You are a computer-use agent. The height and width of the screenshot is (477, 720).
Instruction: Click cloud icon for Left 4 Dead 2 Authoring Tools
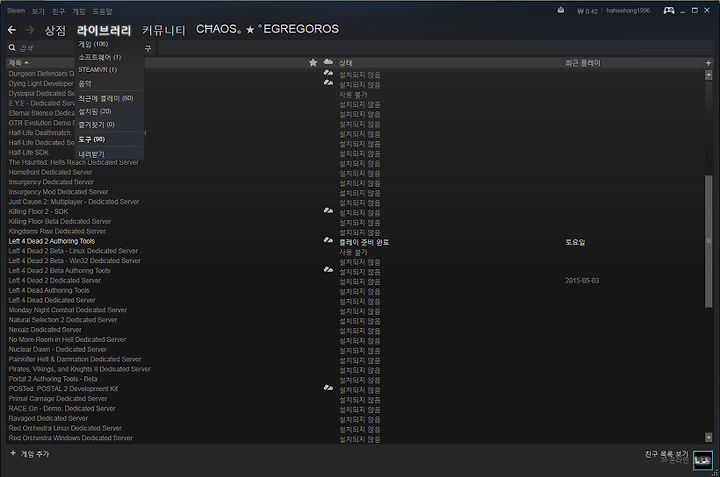[328, 240]
